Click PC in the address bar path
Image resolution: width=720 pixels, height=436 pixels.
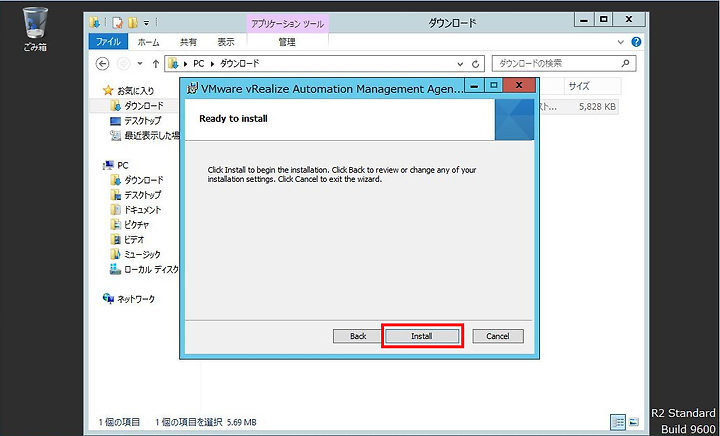click(x=198, y=63)
